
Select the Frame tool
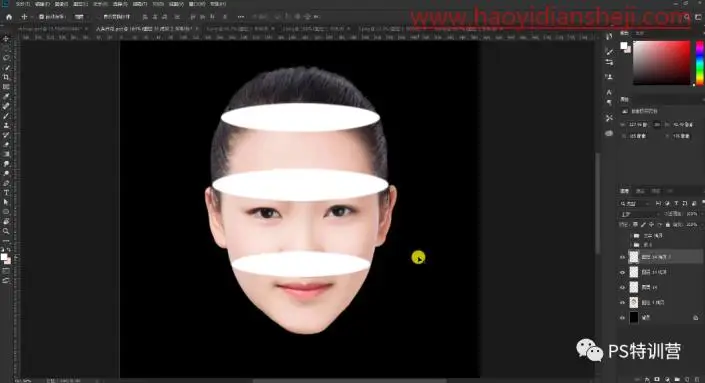pyautogui.click(x=6, y=87)
